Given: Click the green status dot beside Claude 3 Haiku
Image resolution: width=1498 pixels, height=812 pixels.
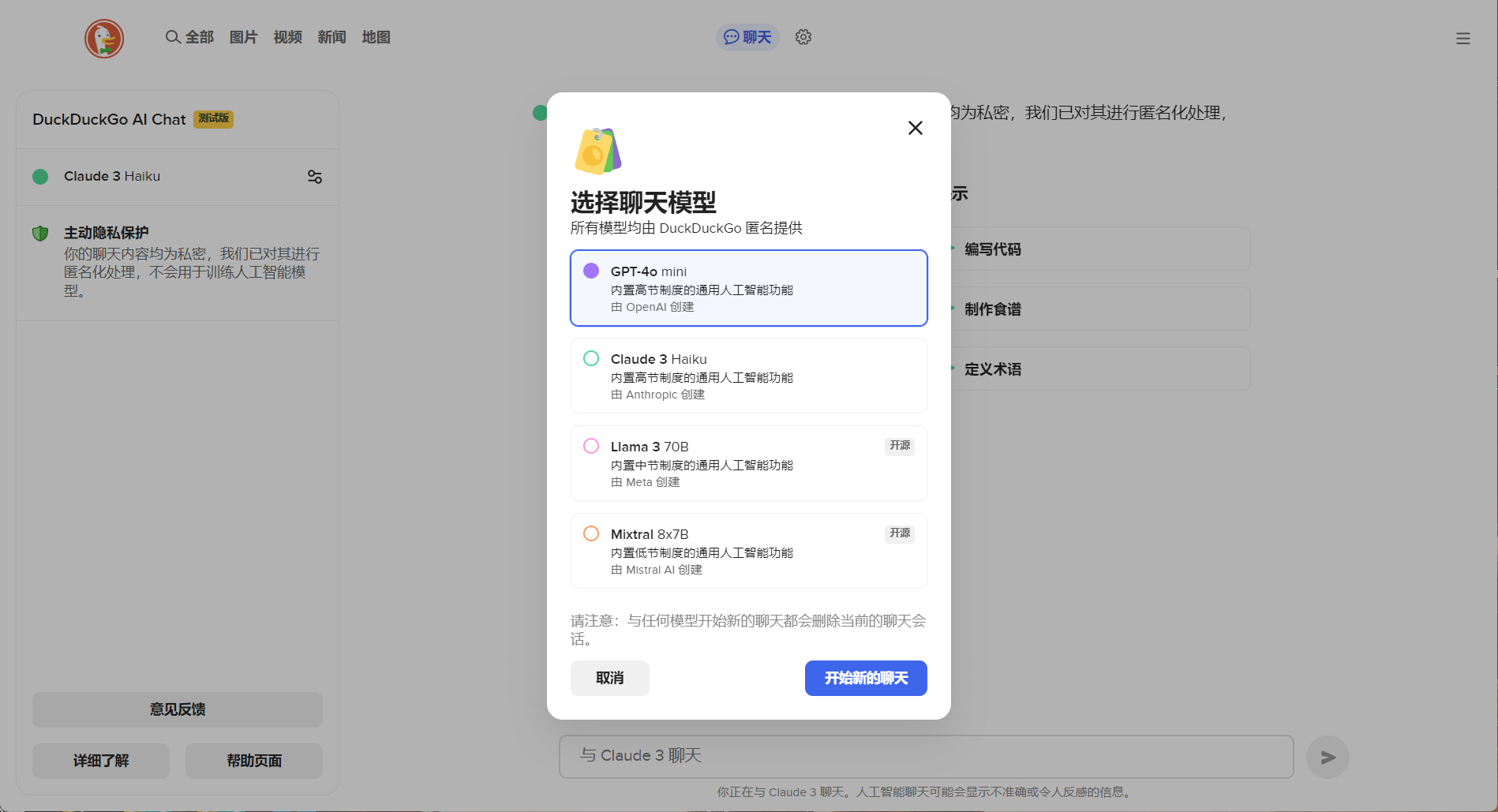Looking at the screenshot, I should coord(40,177).
